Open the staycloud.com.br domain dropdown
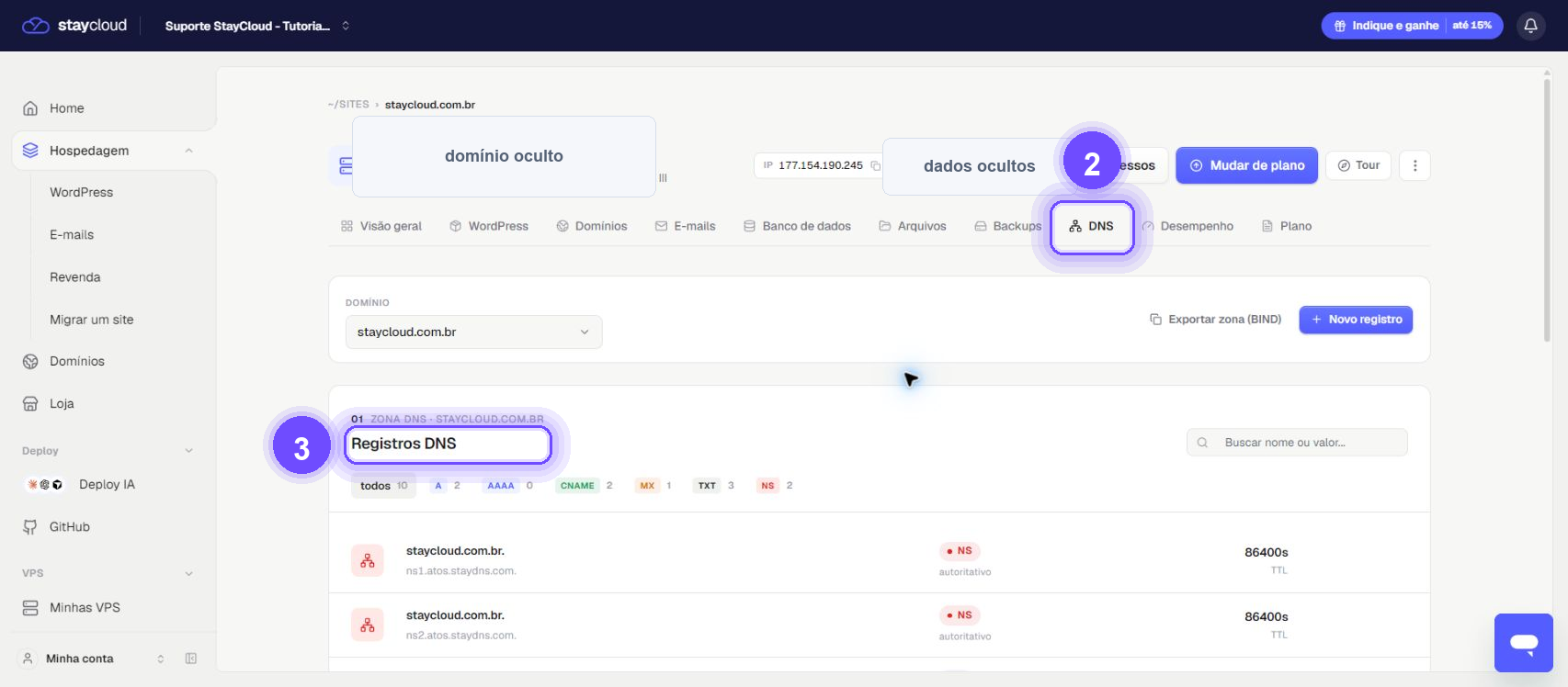 pyautogui.click(x=473, y=332)
